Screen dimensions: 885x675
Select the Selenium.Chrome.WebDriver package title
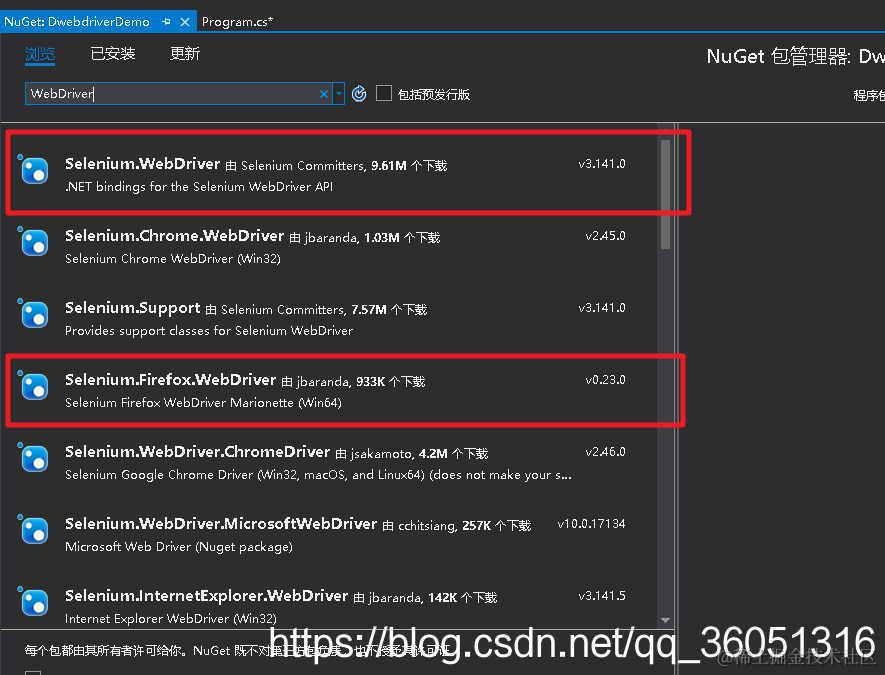click(x=174, y=236)
